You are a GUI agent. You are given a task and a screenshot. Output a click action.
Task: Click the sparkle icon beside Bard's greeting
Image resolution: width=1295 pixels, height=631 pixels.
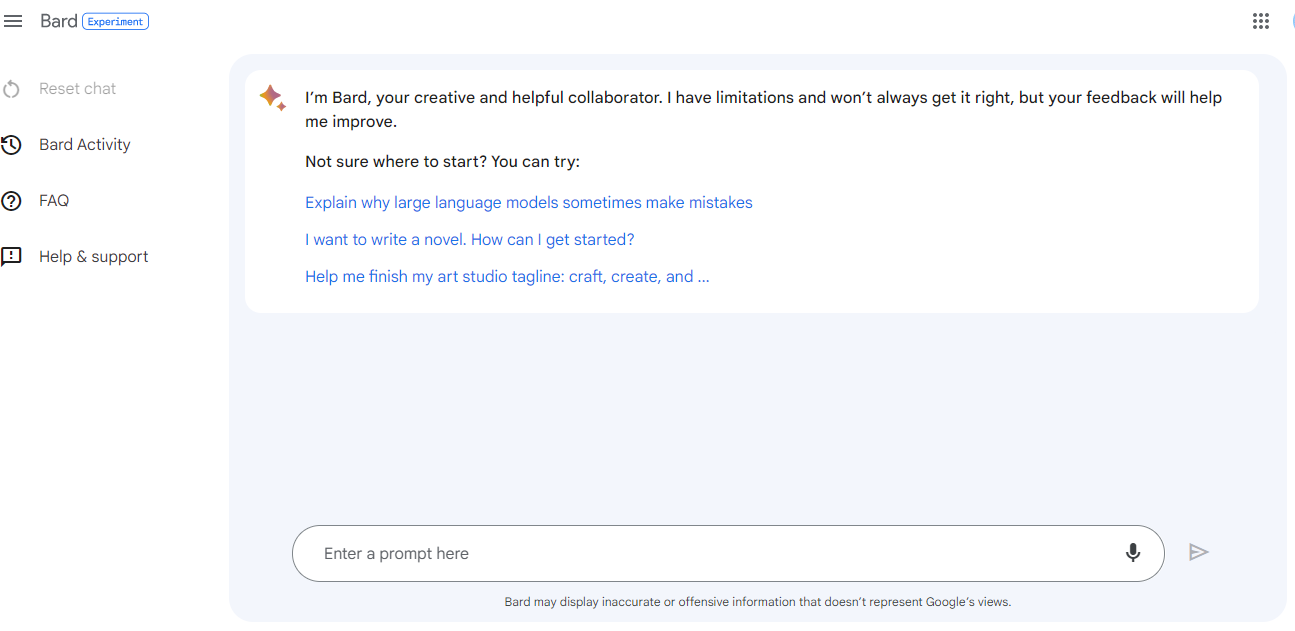(x=272, y=97)
